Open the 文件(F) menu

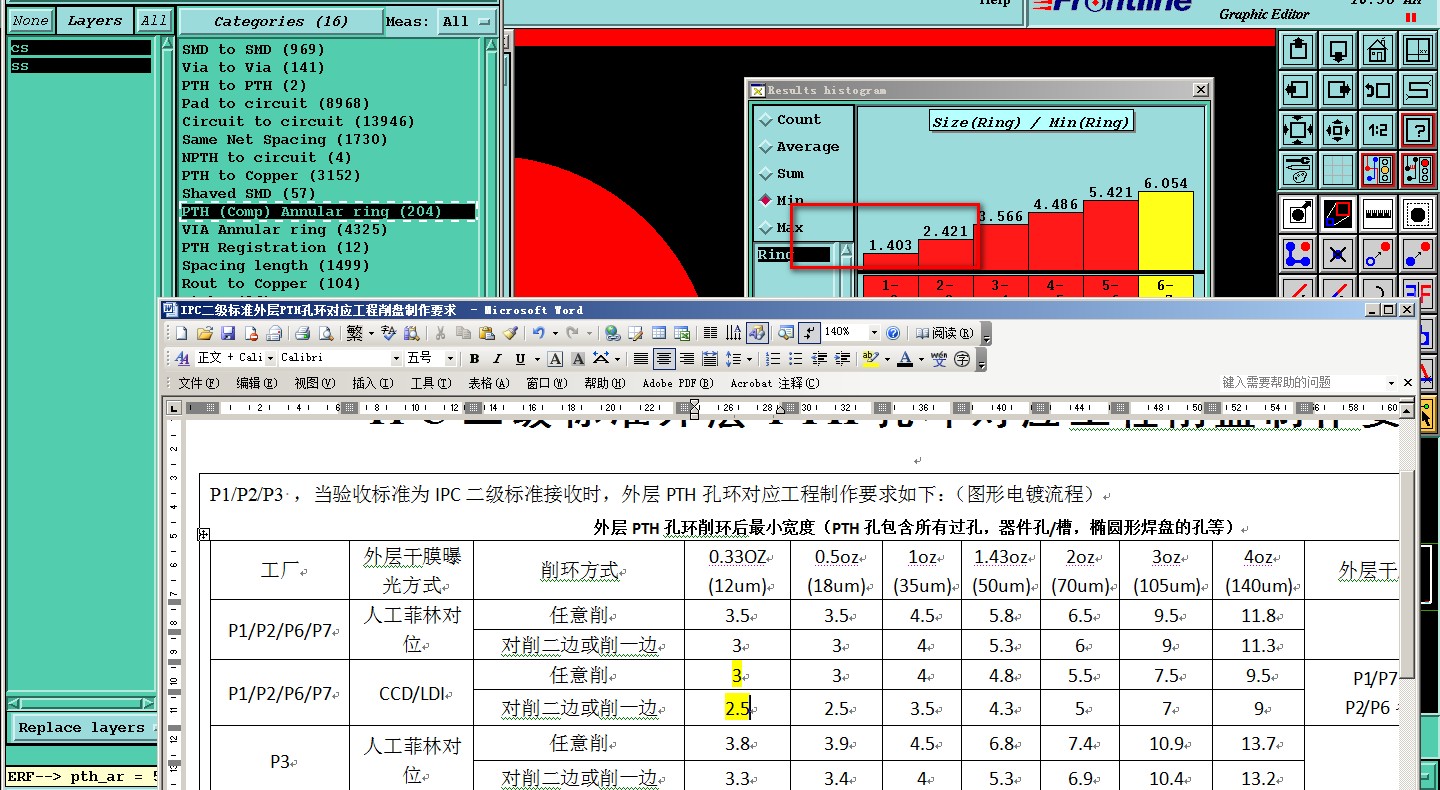[198, 383]
